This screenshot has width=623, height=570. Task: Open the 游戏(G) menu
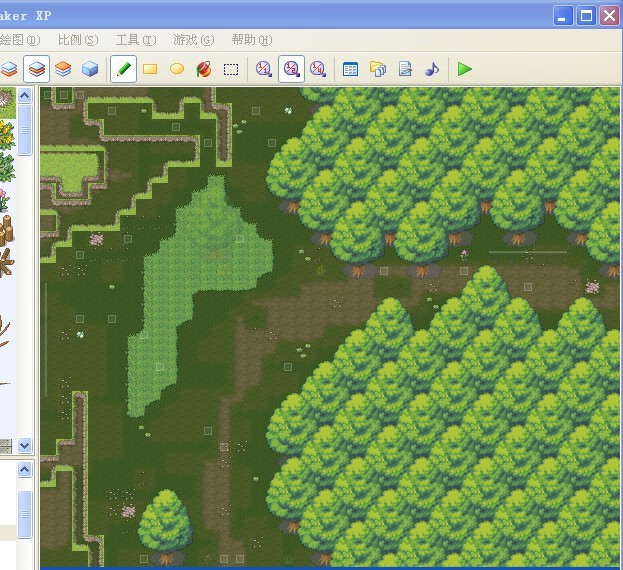click(194, 40)
